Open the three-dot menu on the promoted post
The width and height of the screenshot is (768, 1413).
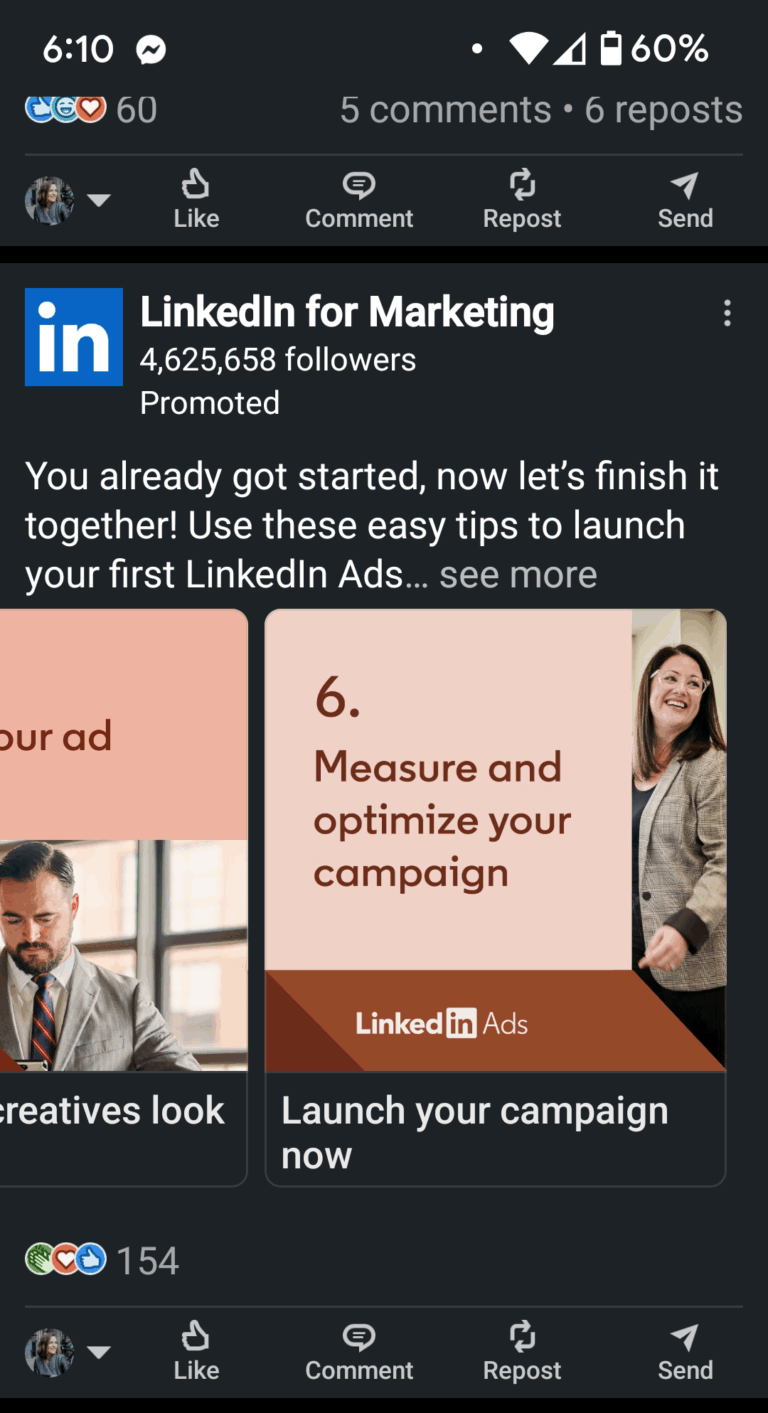pos(728,313)
